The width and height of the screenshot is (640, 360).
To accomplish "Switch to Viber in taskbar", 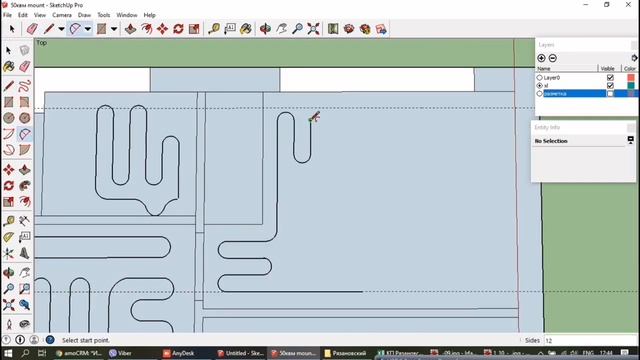I will point(120,353).
